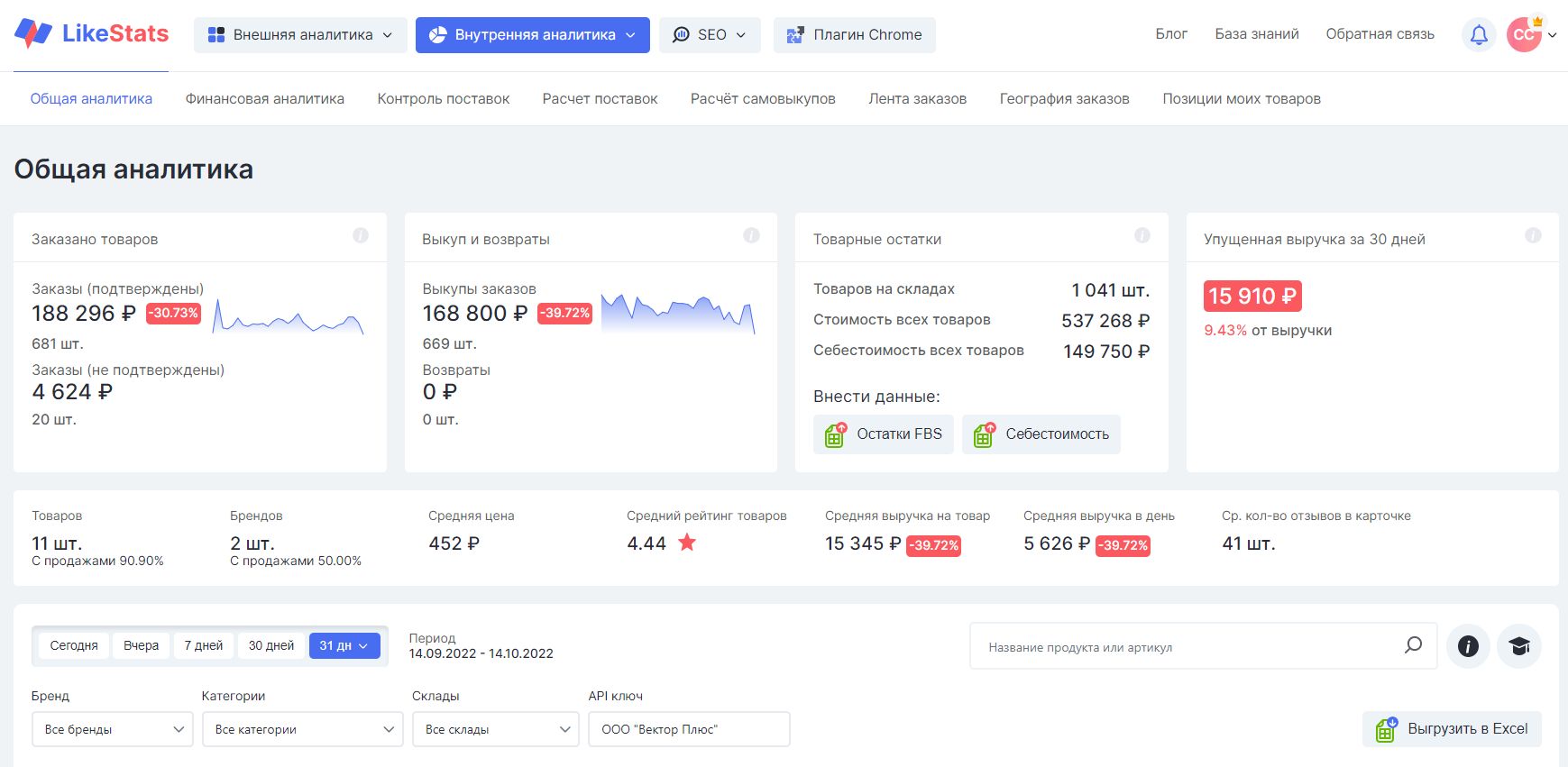Open the География заказов tab
1568x767 pixels.
[x=1064, y=99]
